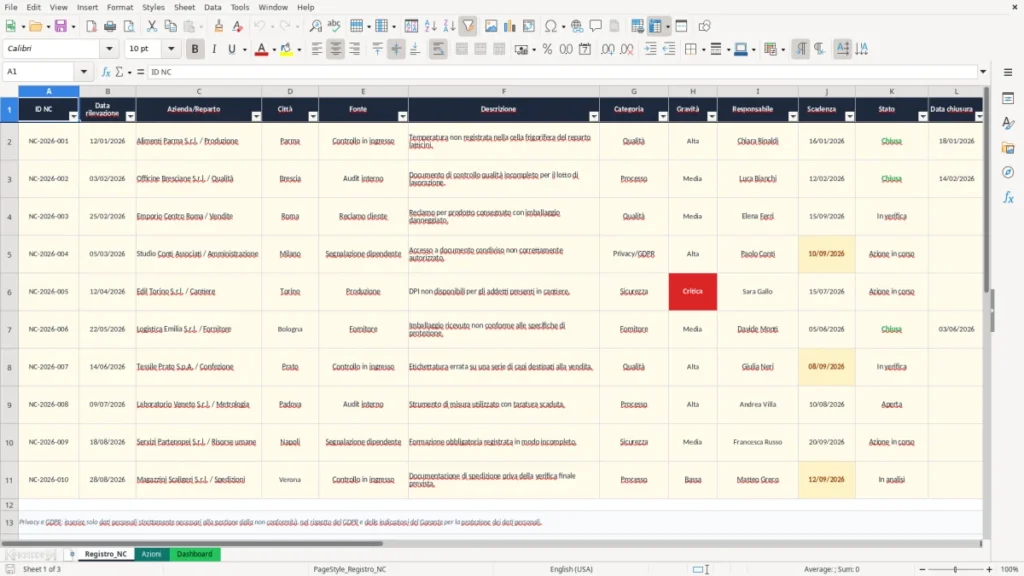The image size is (1024, 576).
Task: Open the Function Wizard
Action: coord(106,72)
